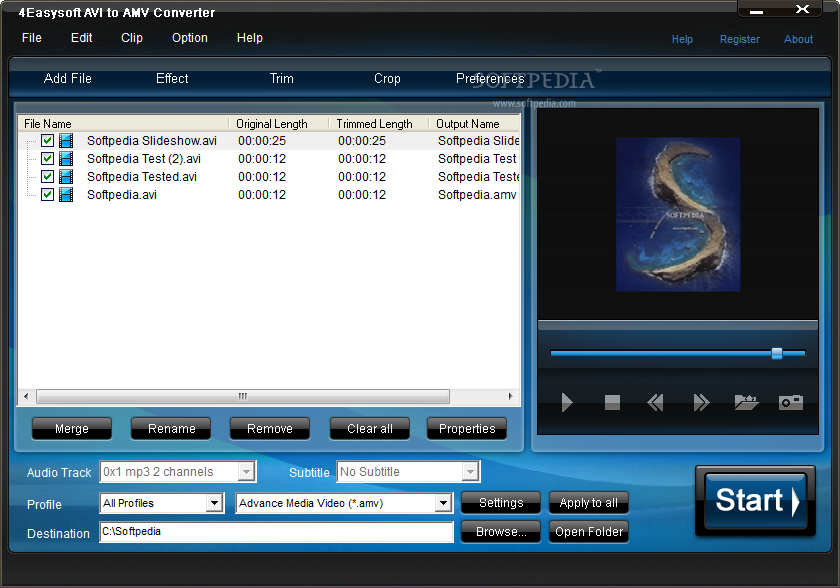This screenshot has width=840, height=588.
Task: Click the Softpedia.amv output name cell
Action: pyautogui.click(x=477, y=194)
